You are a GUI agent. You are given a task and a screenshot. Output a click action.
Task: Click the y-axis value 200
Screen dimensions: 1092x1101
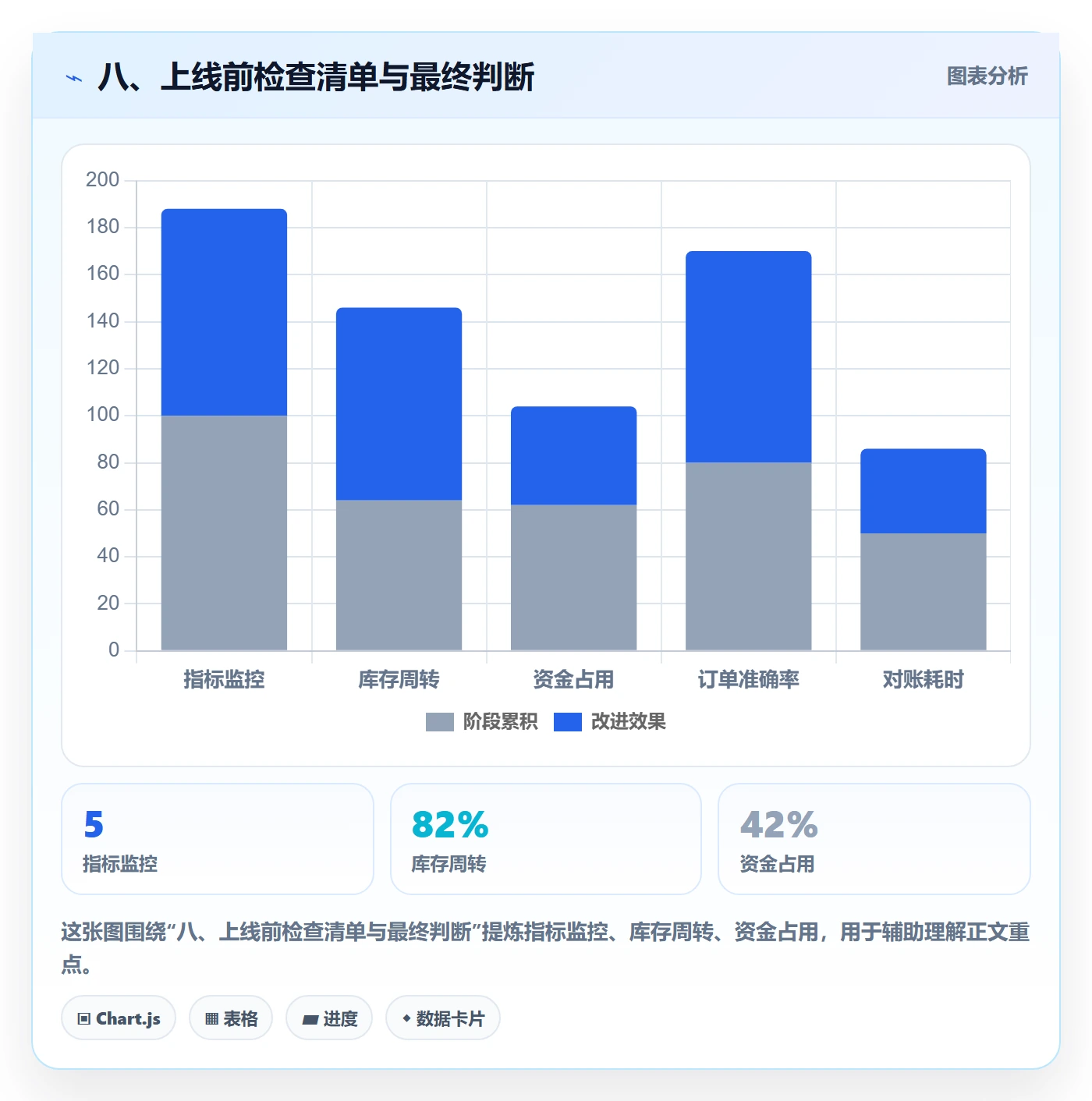pyautogui.click(x=102, y=179)
